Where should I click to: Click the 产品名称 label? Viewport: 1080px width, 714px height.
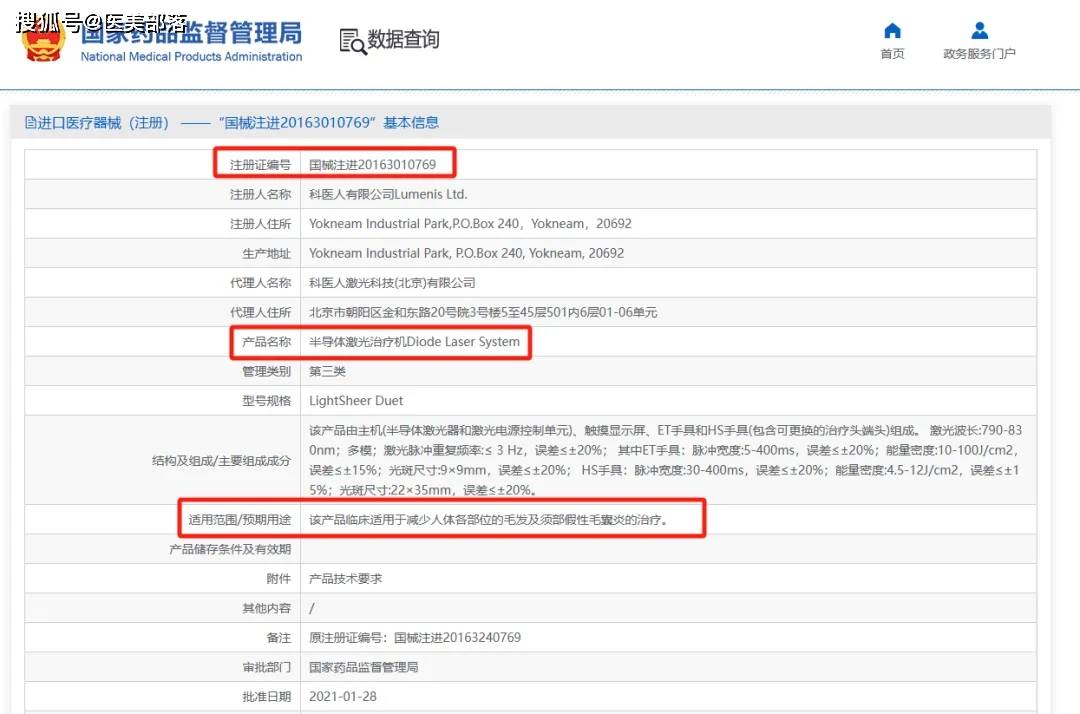267,342
